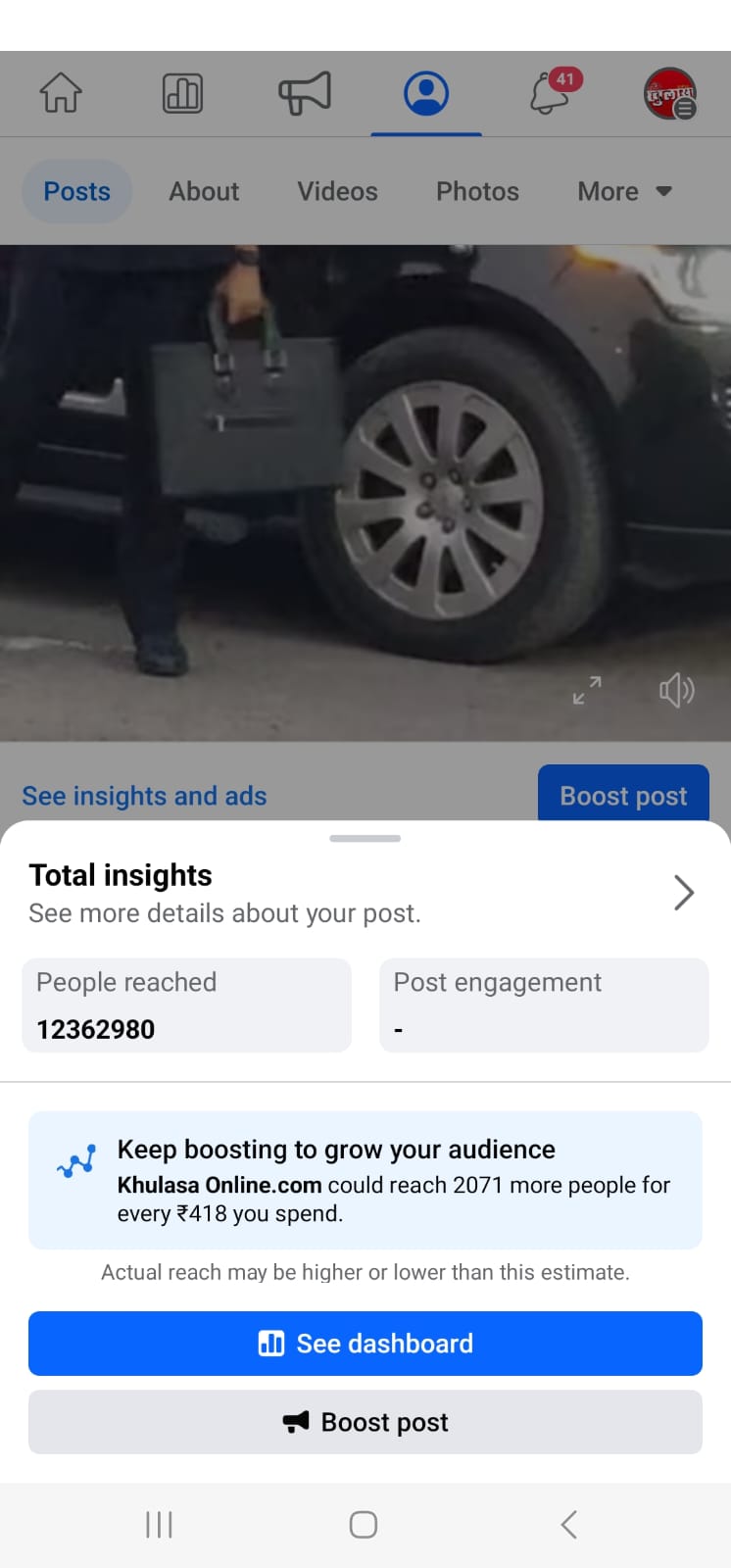This screenshot has height=1568, width=731.
Task: Select the Posts tab
Action: pos(76,191)
